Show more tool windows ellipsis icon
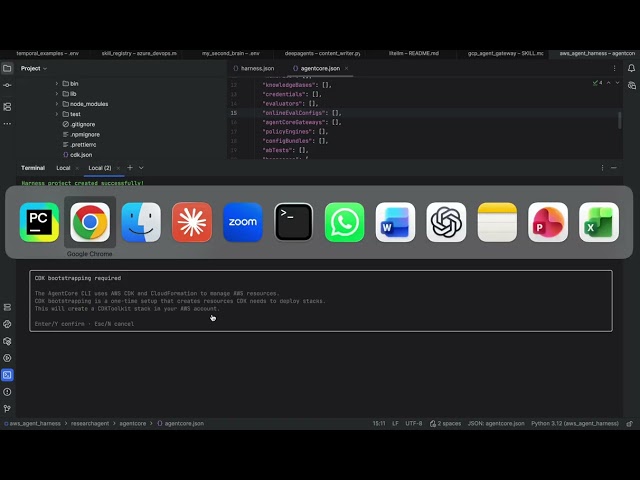The width and height of the screenshot is (640, 480). point(7,124)
